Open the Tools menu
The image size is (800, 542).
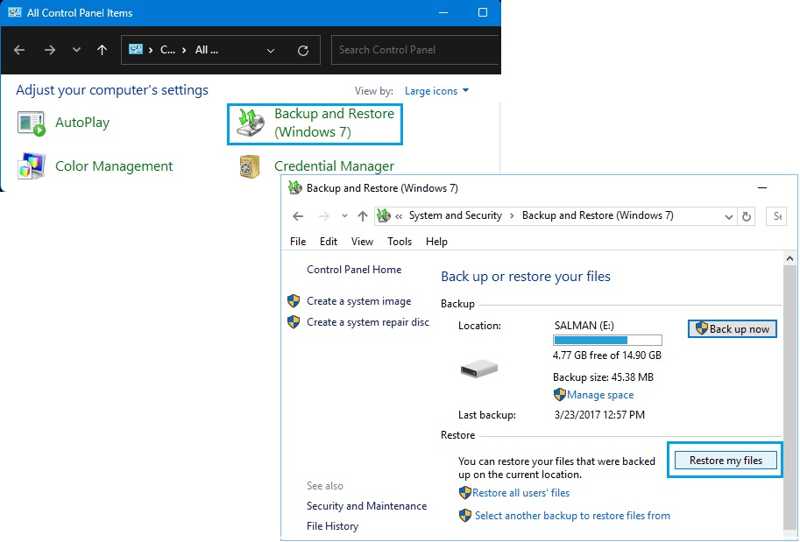tap(399, 241)
